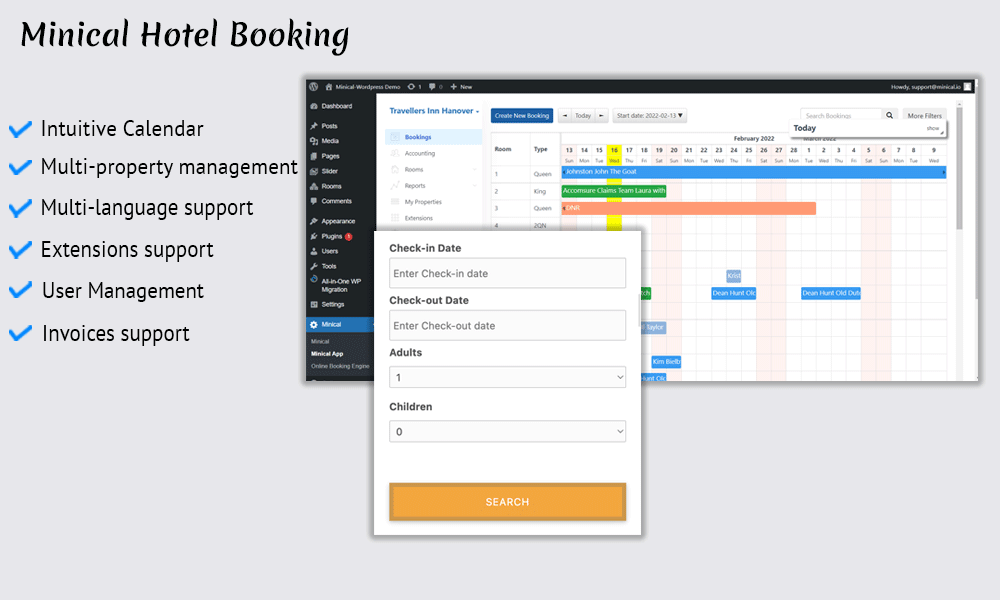Open the Start date 2022-02-13 dropdown
Image resolution: width=1000 pixels, height=600 pixels.
[x=649, y=115]
